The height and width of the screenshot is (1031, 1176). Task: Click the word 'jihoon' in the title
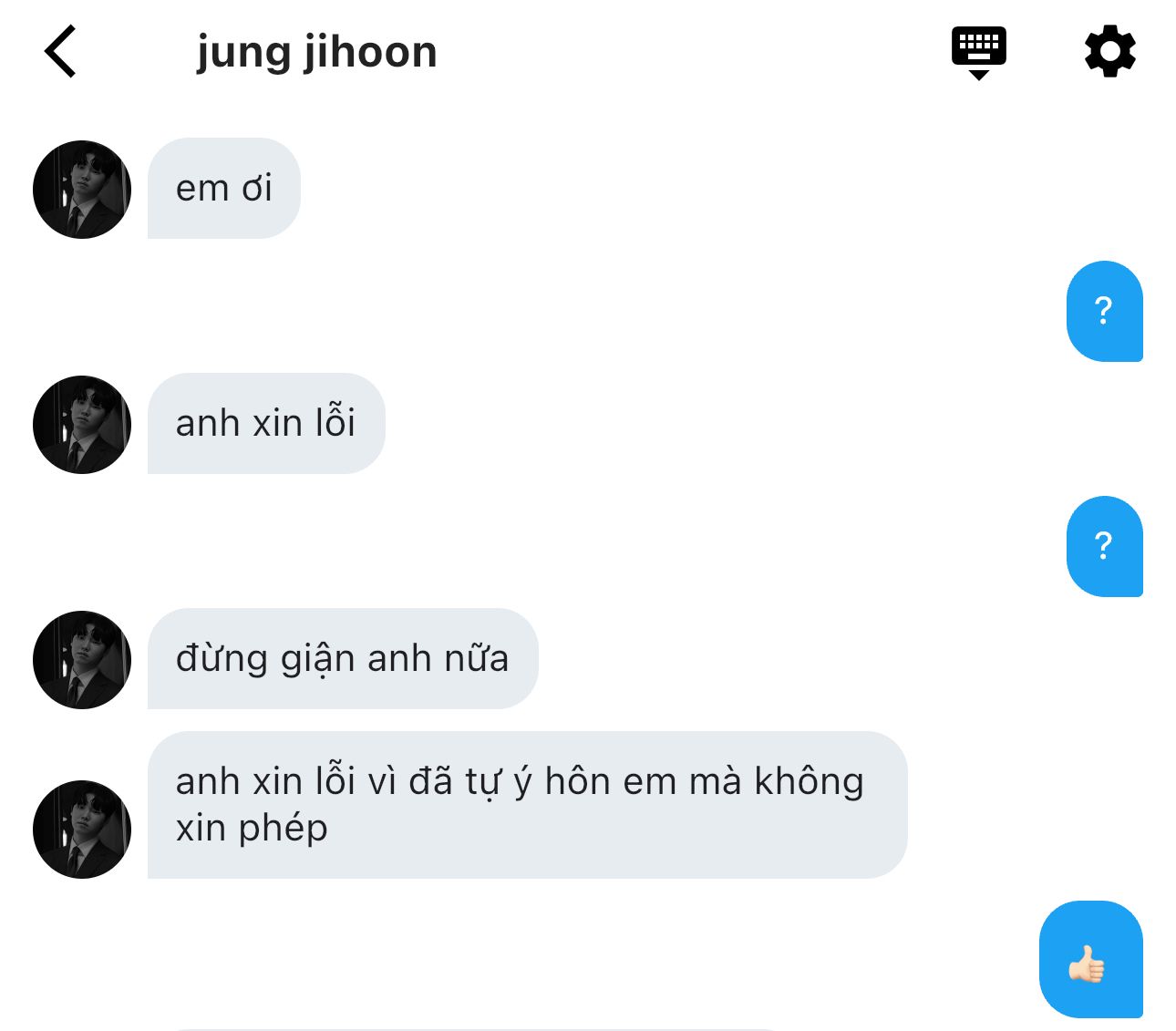pos(371,53)
